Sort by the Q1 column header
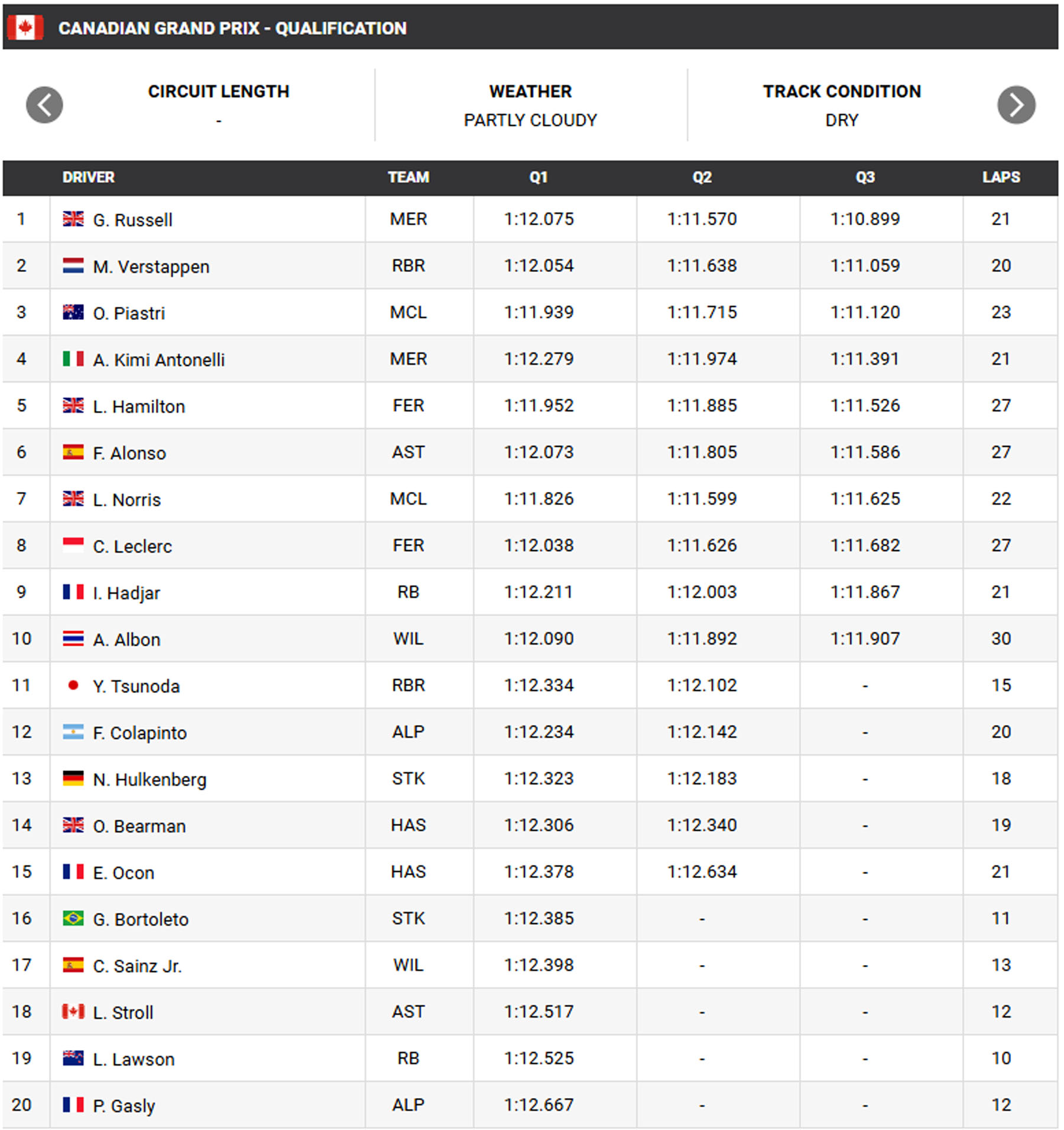Screen dimensions: 1064x1130 (x=539, y=177)
